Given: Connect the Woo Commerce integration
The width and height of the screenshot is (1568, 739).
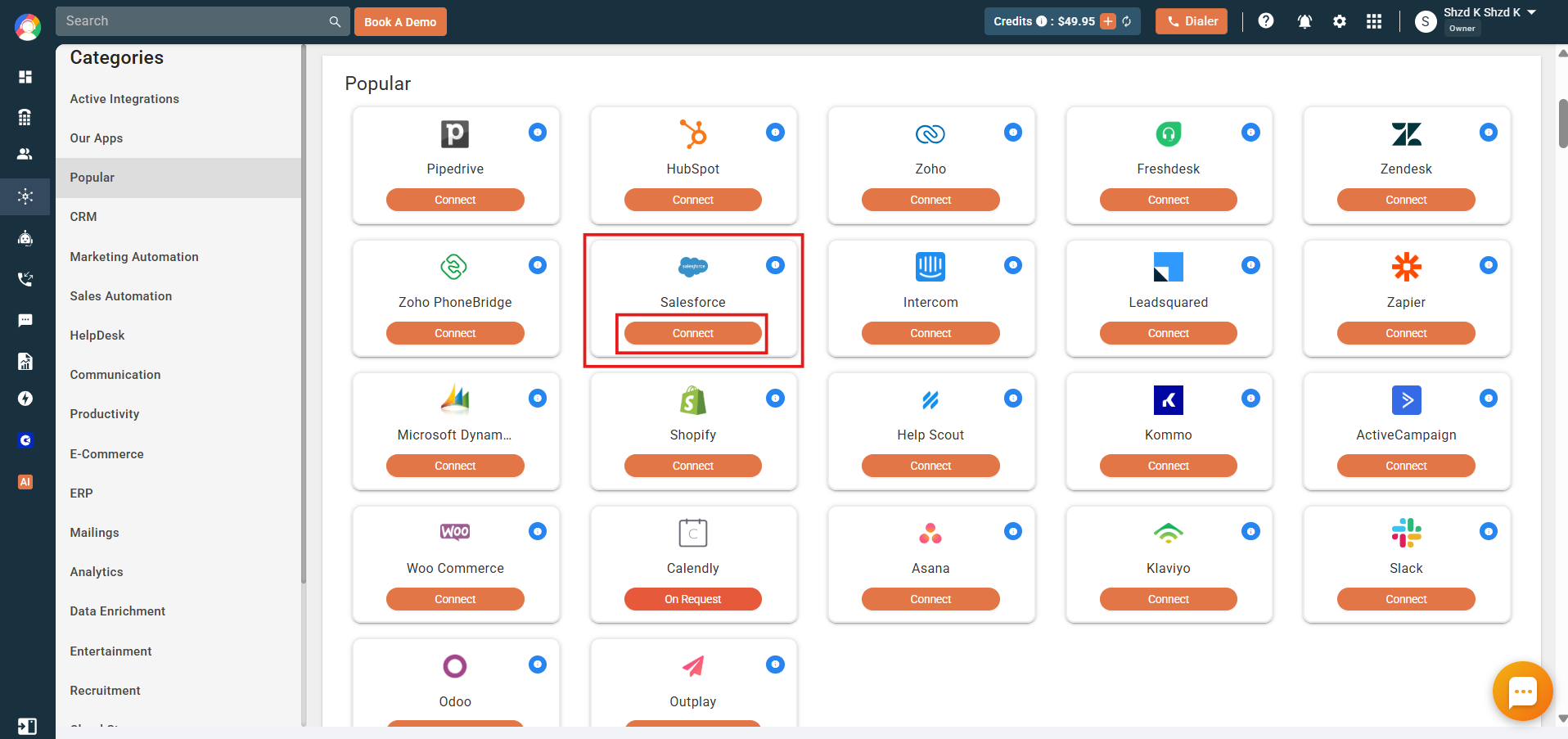Looking at the screenshot, I should point(455,599).
